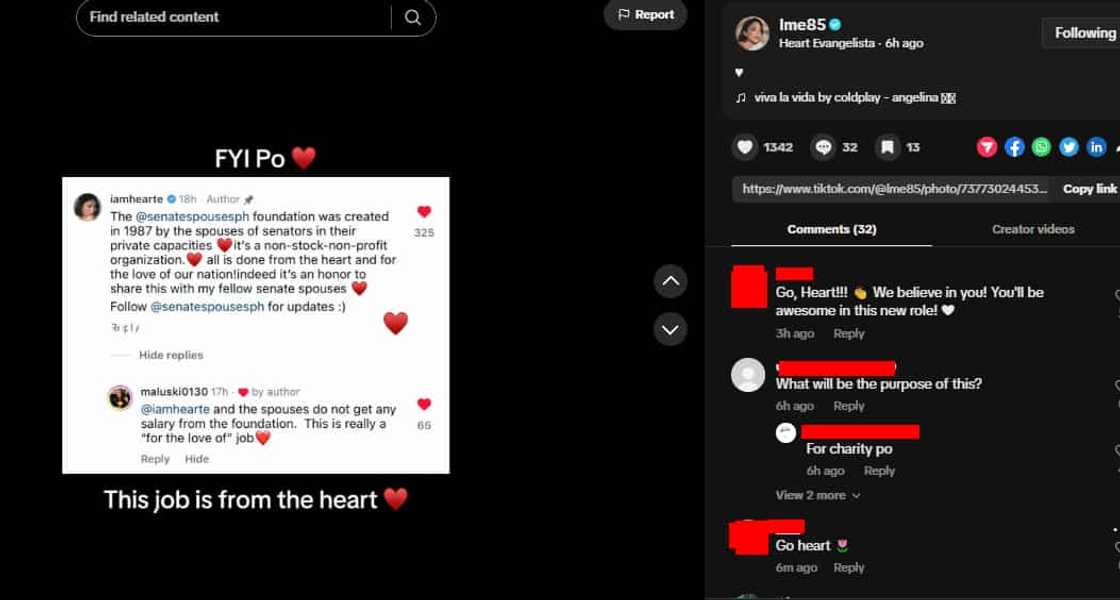Switch to the Creator videos tab
Viewport: 1120px width, 600px height.
pyautogui.click(x=1032, y=229)
